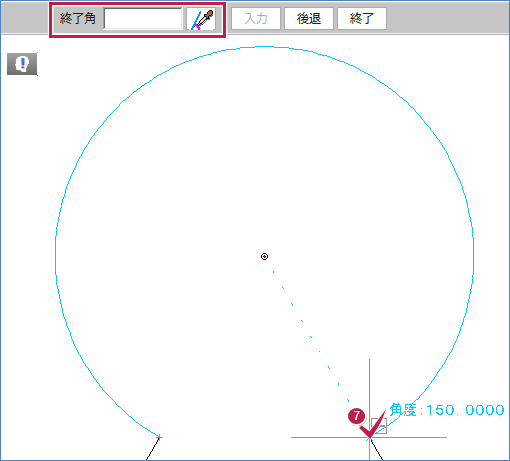Click the black line below arc start point
This screenshot has height=461, width=510.
(153, 449)
